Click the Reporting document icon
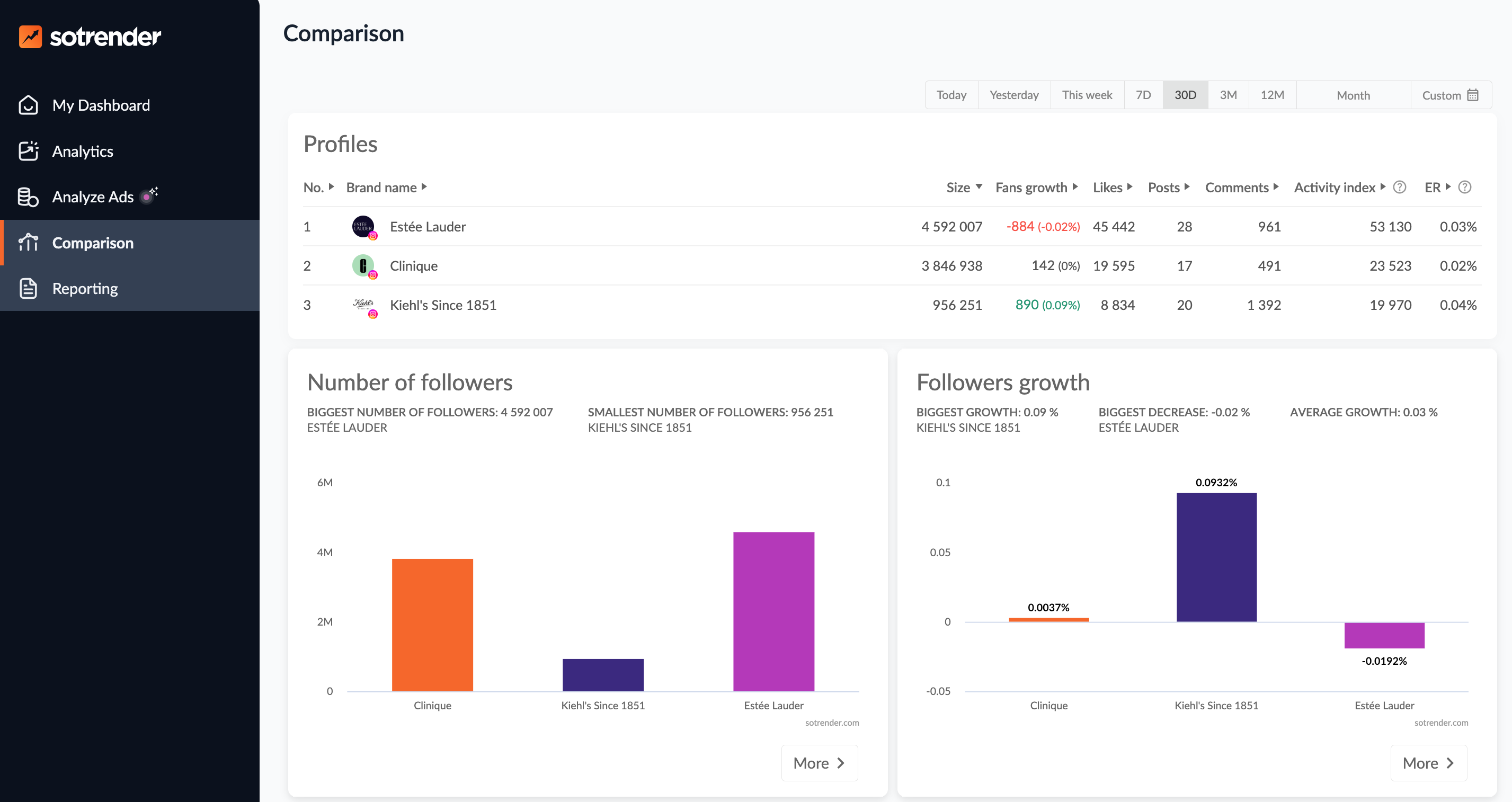The height and width of the screenshot is (802, 1512). tap(28, 288)
